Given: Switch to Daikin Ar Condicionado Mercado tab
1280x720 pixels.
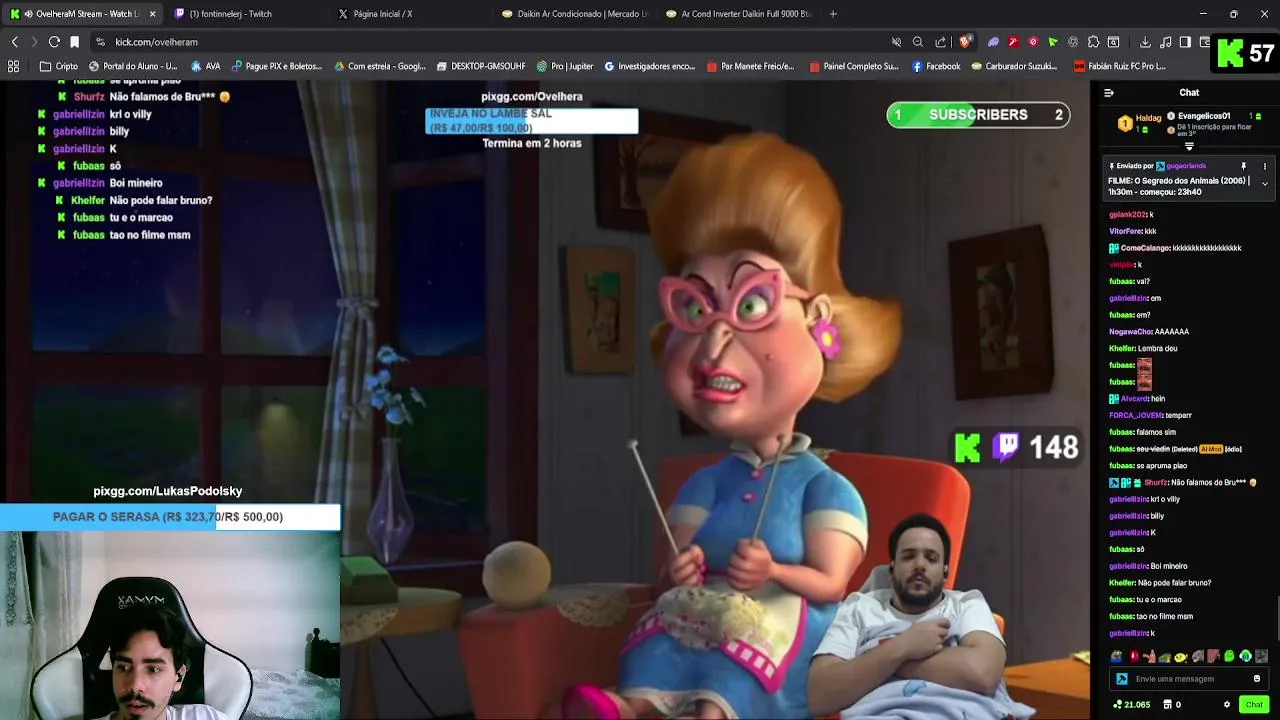Looking at the screenshot, I should [576, 14].
